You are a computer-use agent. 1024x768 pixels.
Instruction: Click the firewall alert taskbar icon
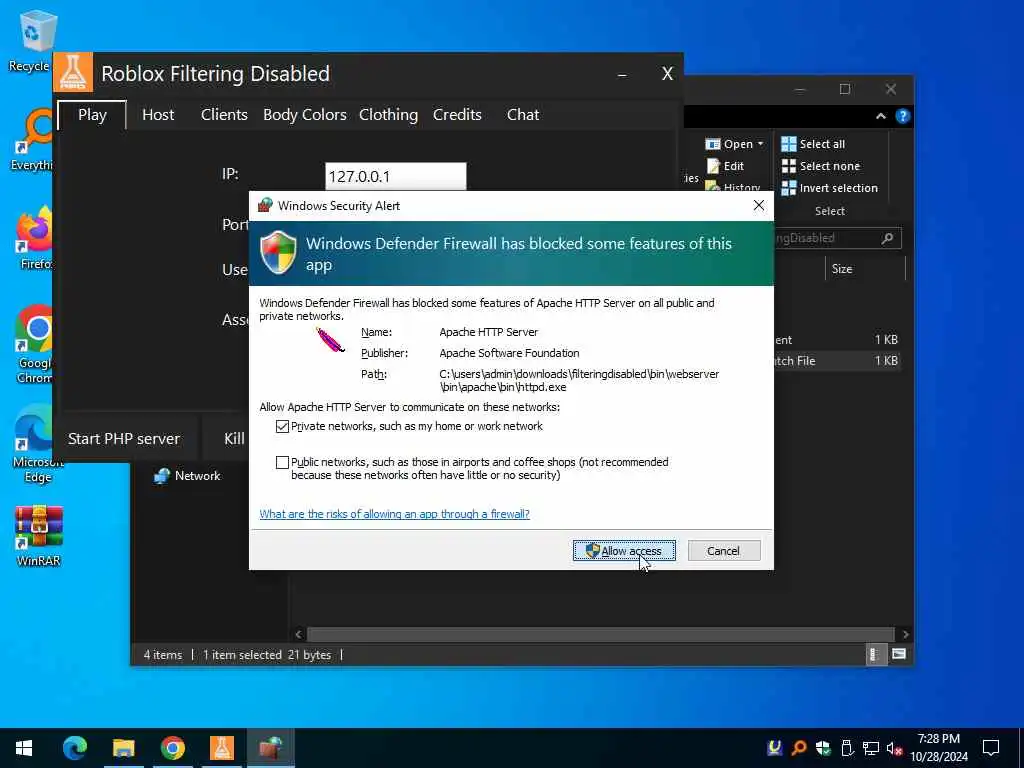[270, 748]
